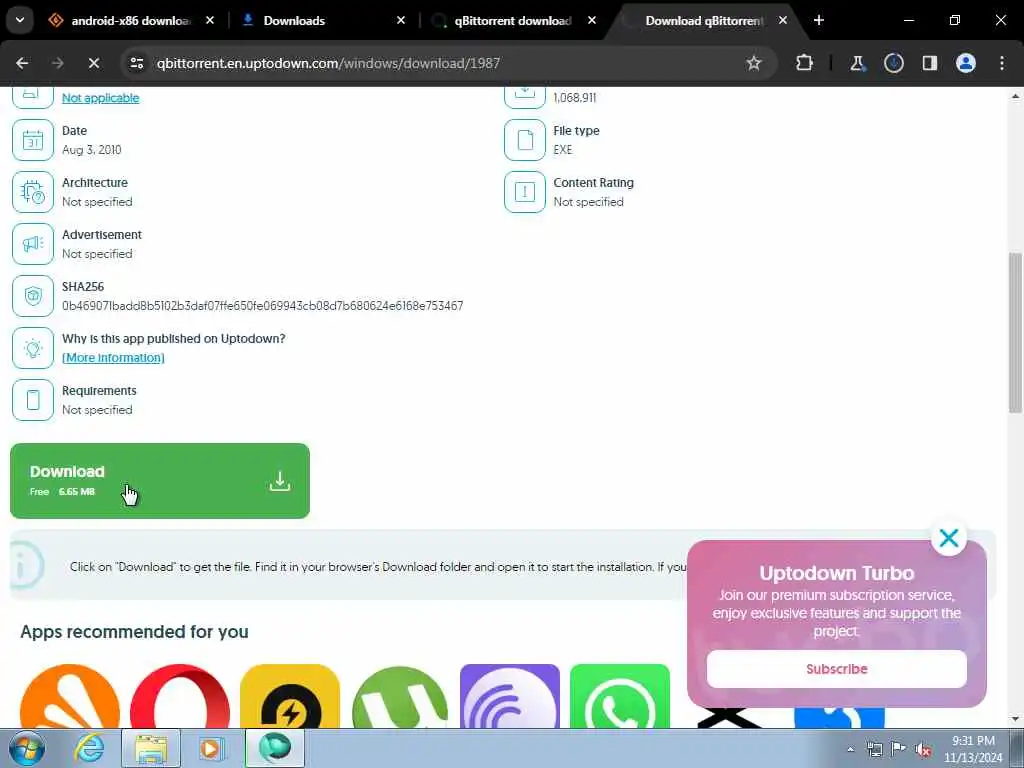Toggle the side panel

pos(930,63)
